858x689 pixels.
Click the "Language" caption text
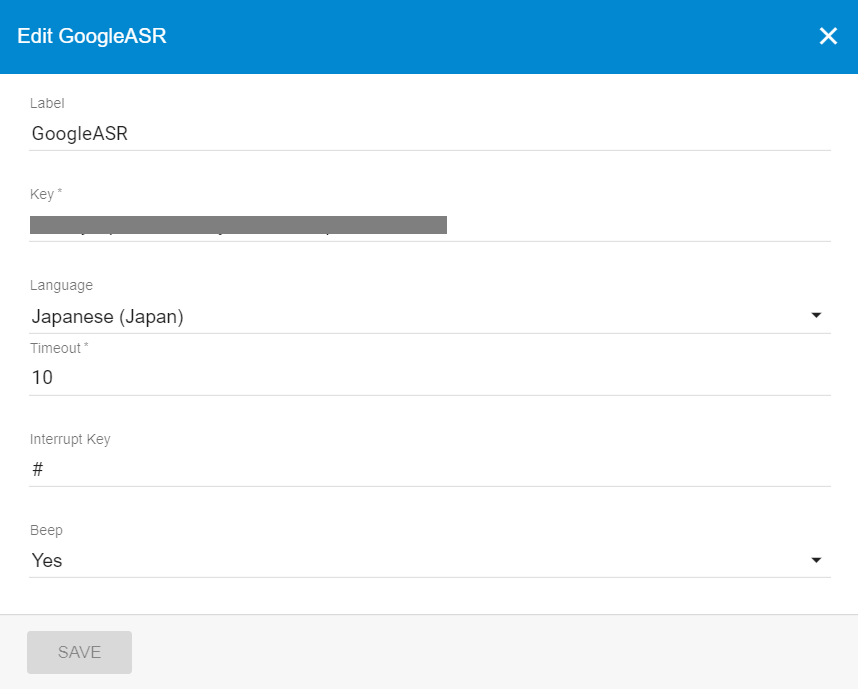pos(61,286)
